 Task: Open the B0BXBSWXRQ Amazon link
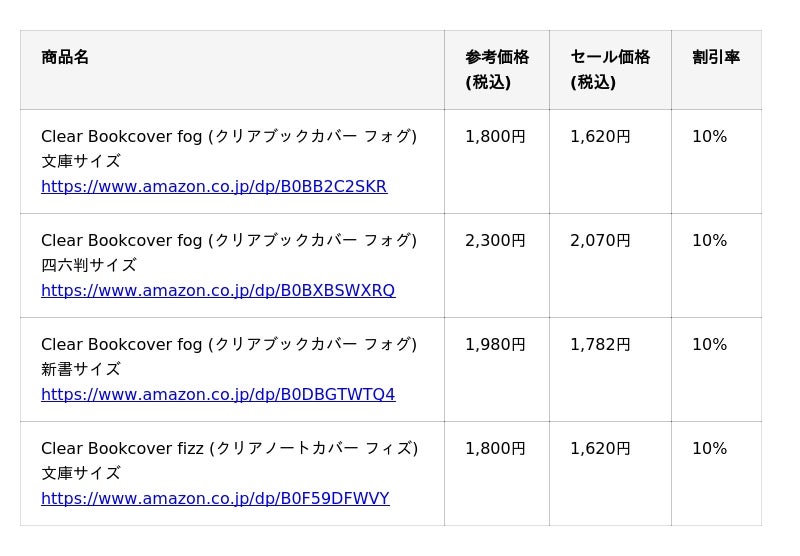(x=217, y=291)
